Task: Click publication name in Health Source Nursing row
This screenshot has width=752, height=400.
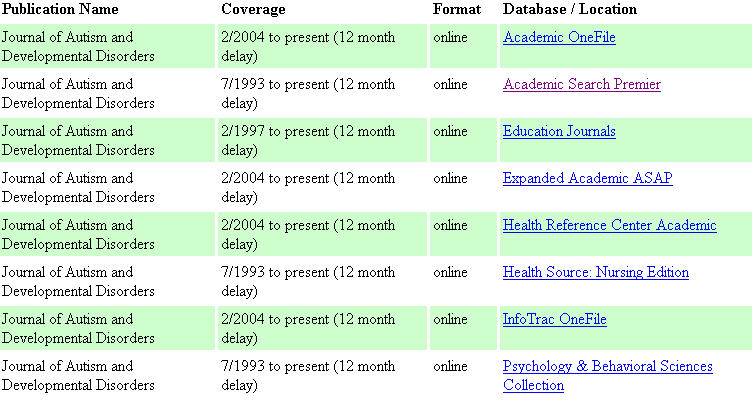Action: pos(78,282)
